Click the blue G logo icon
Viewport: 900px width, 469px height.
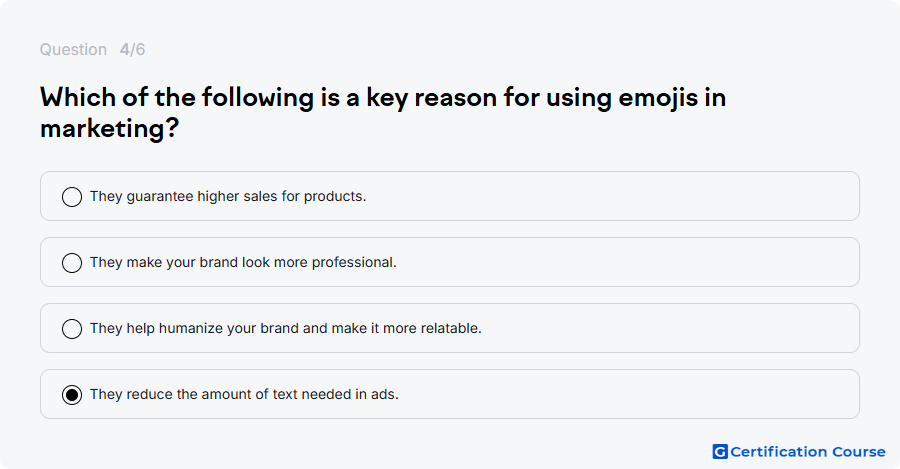point(720,452)
